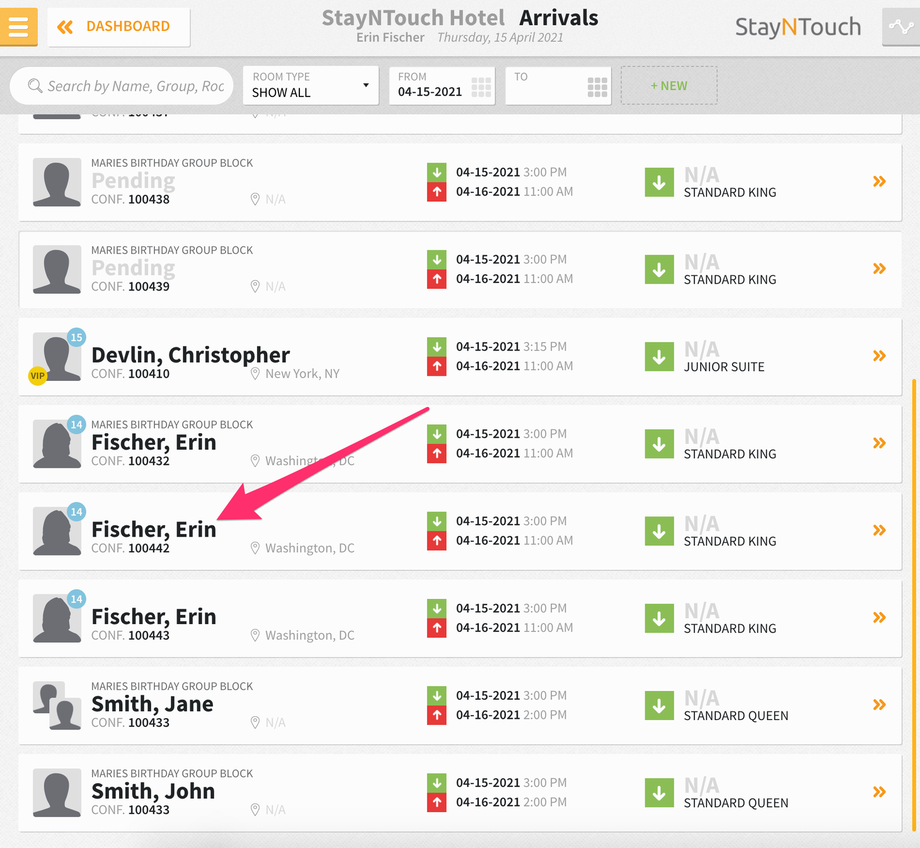
Task: Click the name Smith, John
Action: [153, 791]
